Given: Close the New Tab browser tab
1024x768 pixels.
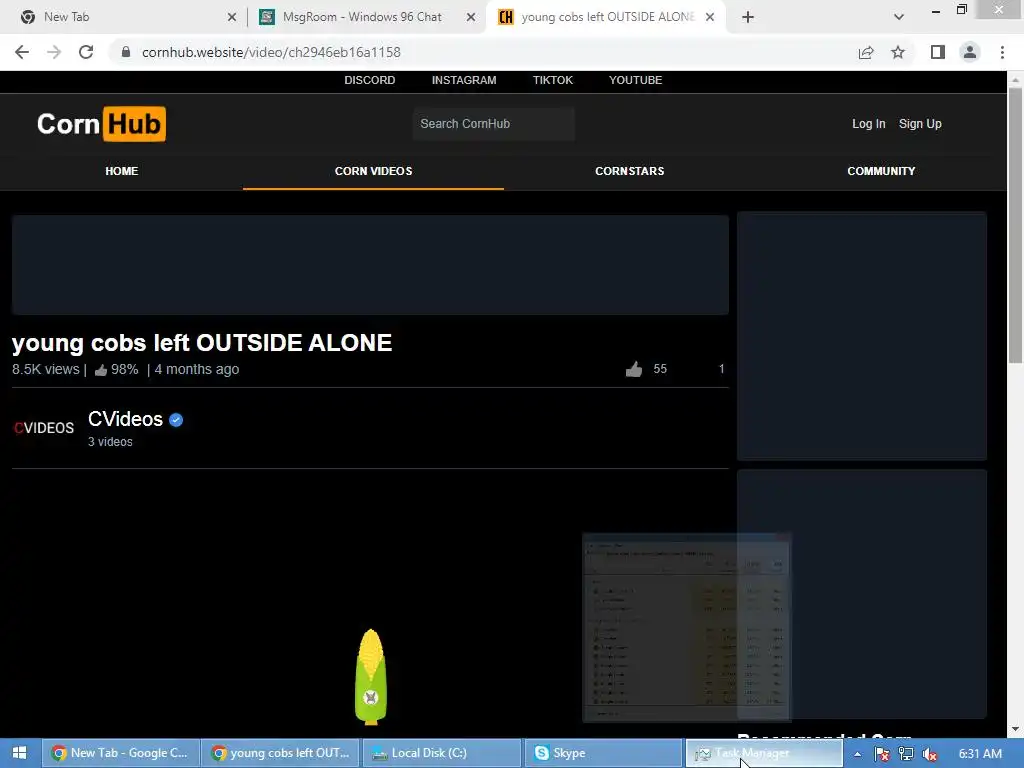Looking at the screenshot, I should [x=232, y=17].
